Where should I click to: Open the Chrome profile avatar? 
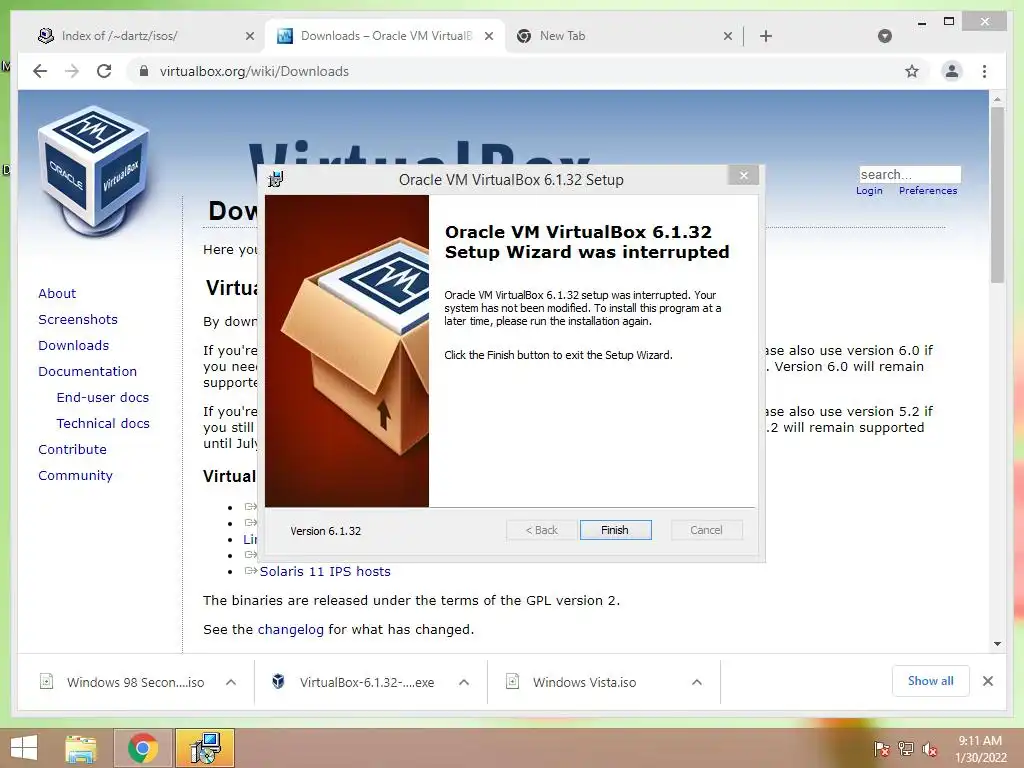point(952,71)
